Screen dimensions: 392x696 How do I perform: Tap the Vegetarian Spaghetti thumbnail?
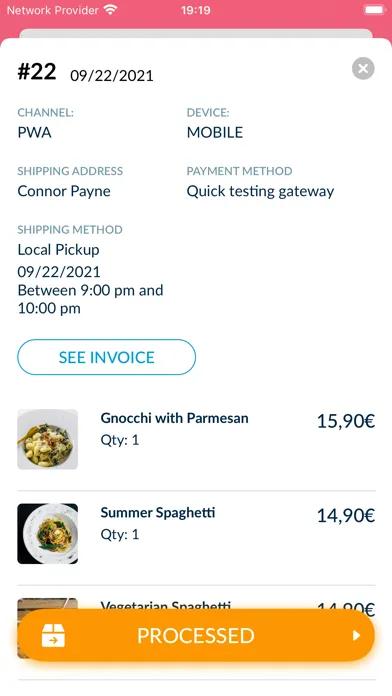click(48, 605)
